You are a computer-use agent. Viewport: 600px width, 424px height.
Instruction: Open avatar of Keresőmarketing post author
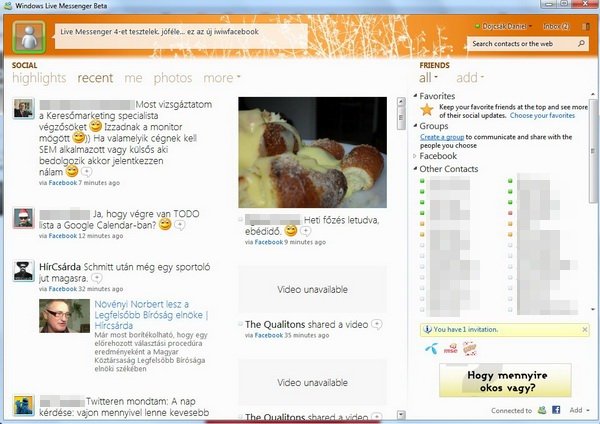tap(23, 109)
